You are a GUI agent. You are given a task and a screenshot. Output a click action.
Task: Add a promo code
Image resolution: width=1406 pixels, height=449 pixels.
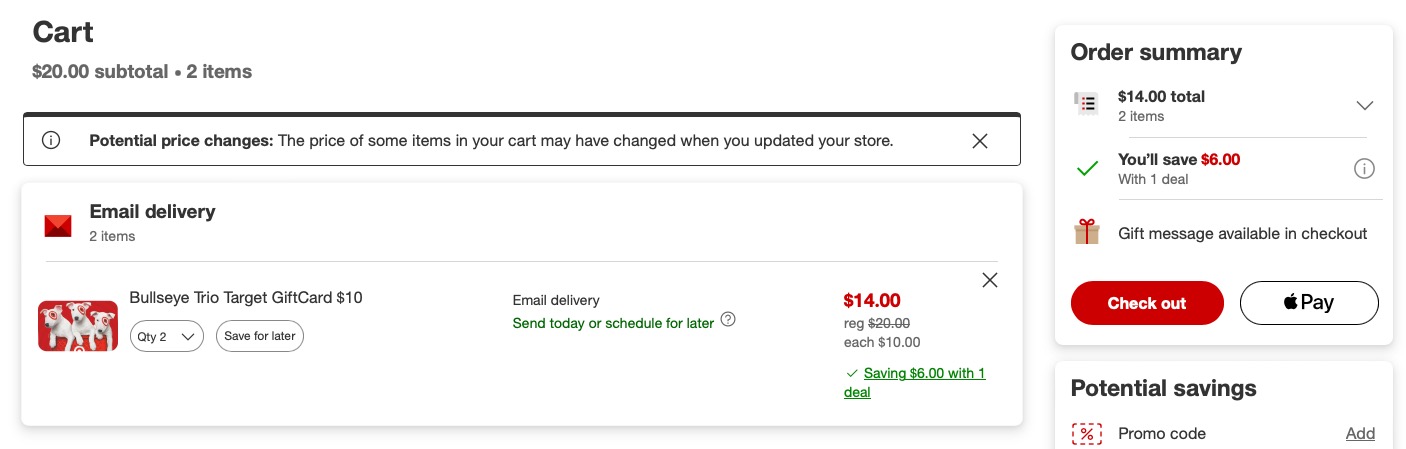coord(1360,433)
